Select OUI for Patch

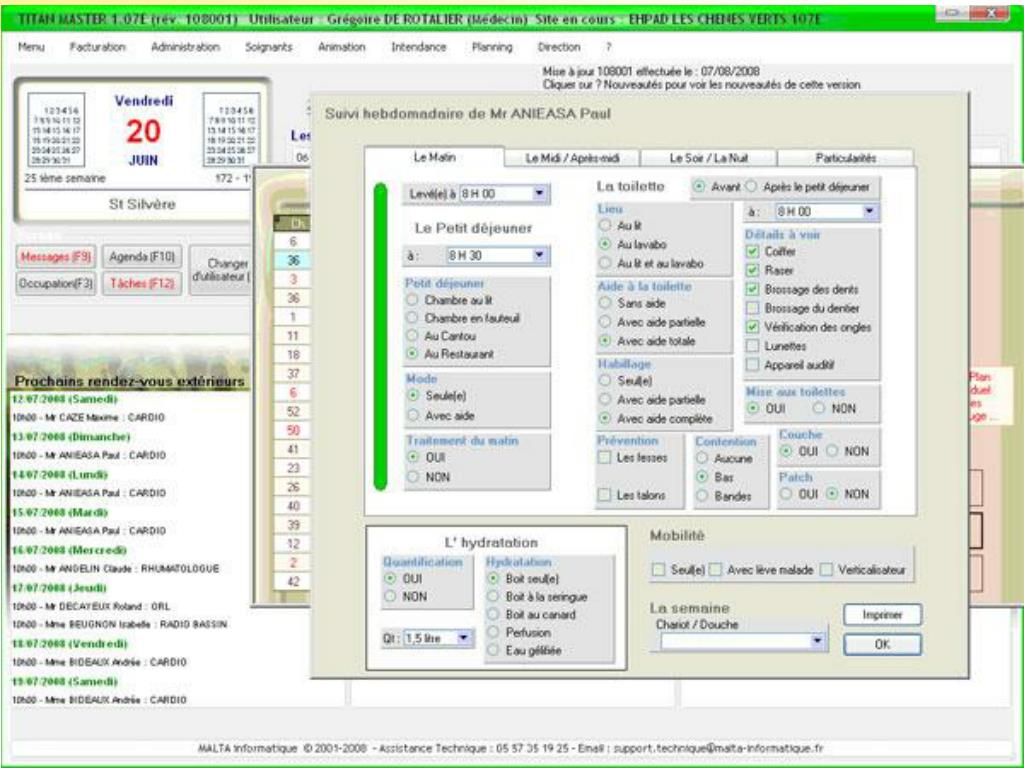786,494
